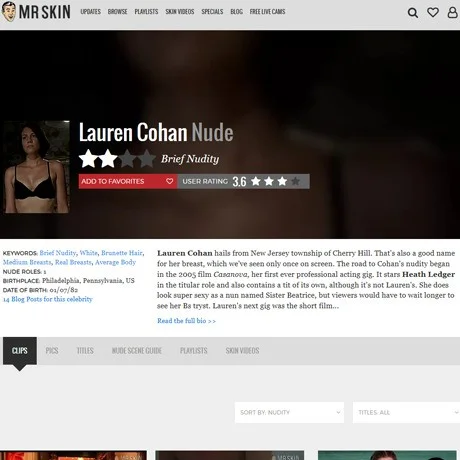The image size is (460, 460).
Task: Click the Average Body keyword link
Action: [x=115, y=262]
